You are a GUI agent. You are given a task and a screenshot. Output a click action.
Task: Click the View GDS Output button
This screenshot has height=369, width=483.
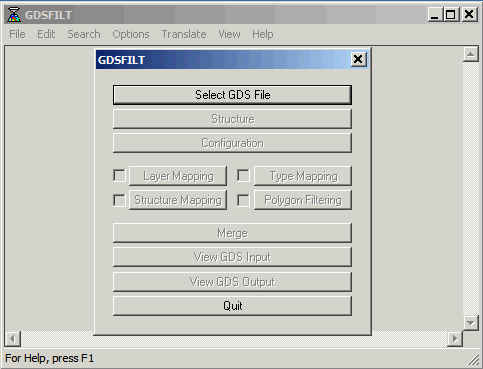pyautogui.click(x=232, y=282)
